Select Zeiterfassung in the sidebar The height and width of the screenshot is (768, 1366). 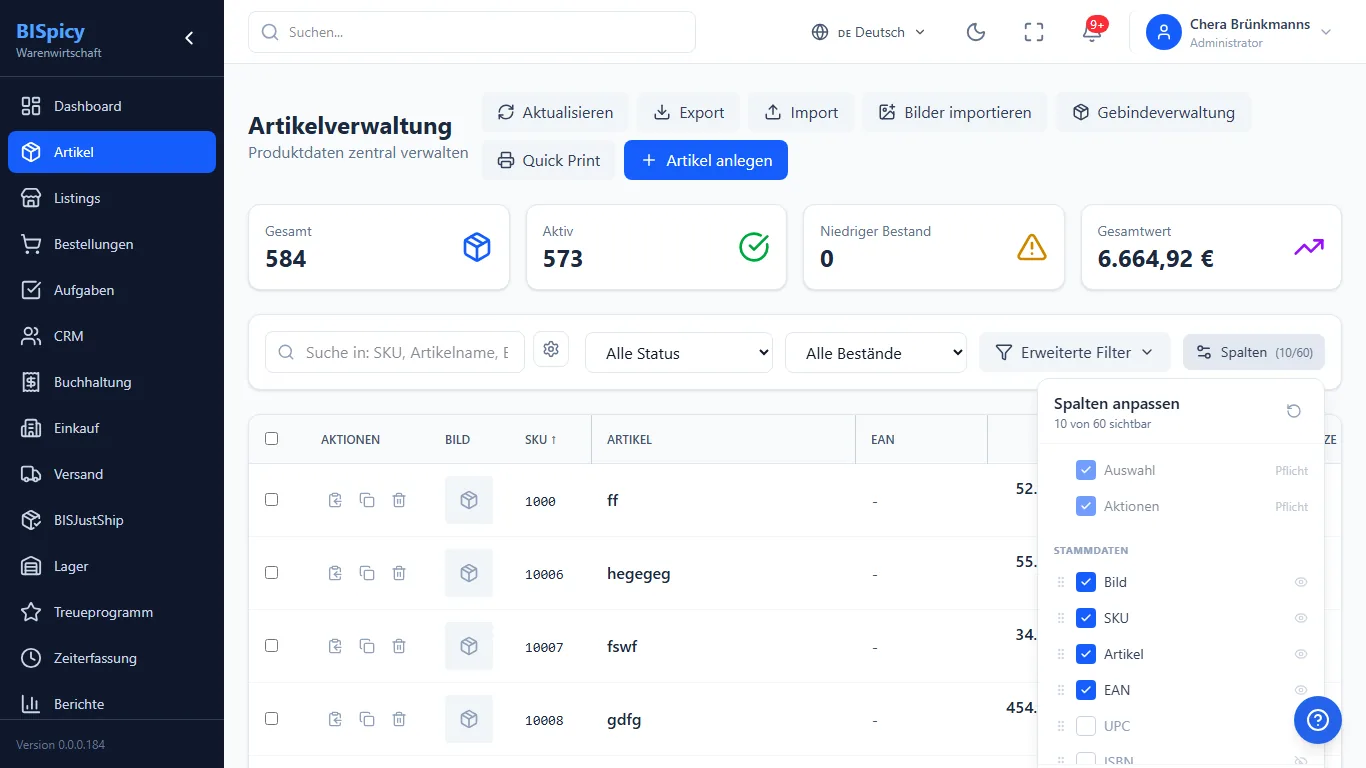tap(112, 658)
